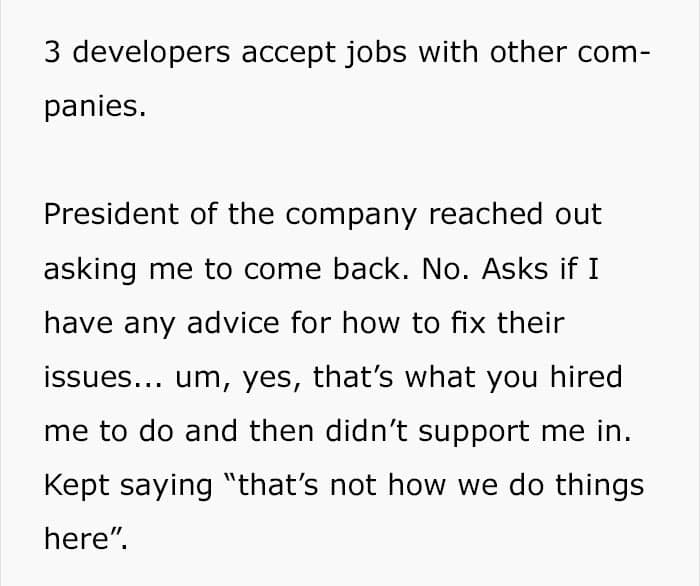Click the word "saying" before the quote
This screenshot has height=586, width=700.
tap(169, 486)
